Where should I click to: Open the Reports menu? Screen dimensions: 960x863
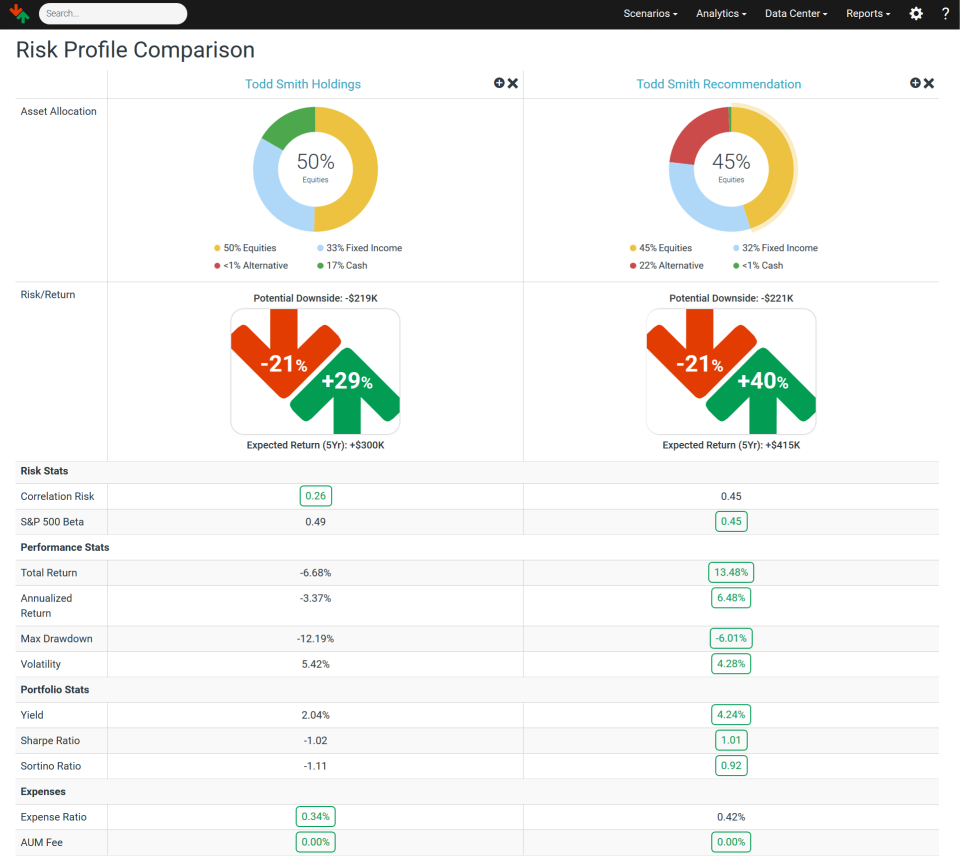pos(868,14)
